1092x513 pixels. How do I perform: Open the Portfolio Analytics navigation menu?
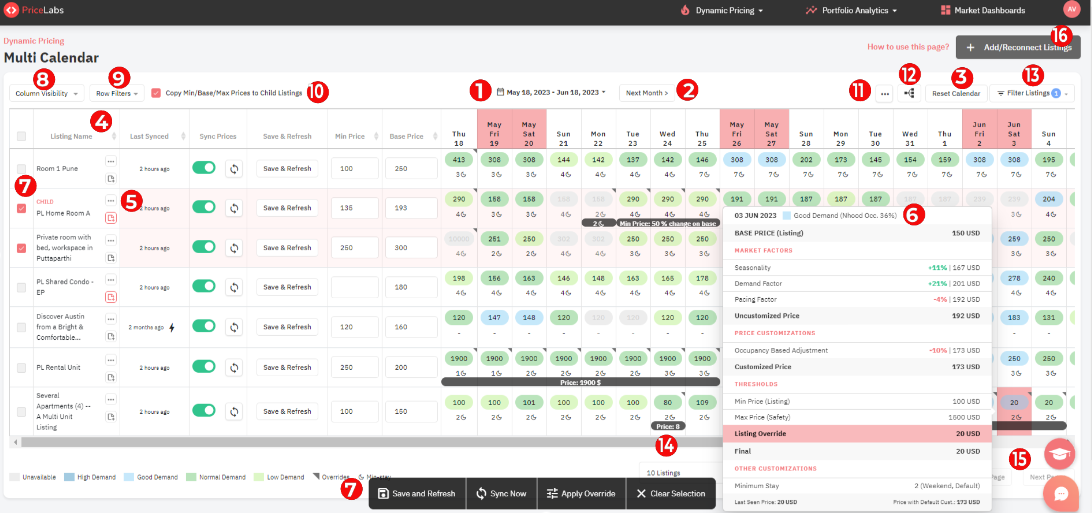(851, 10)
